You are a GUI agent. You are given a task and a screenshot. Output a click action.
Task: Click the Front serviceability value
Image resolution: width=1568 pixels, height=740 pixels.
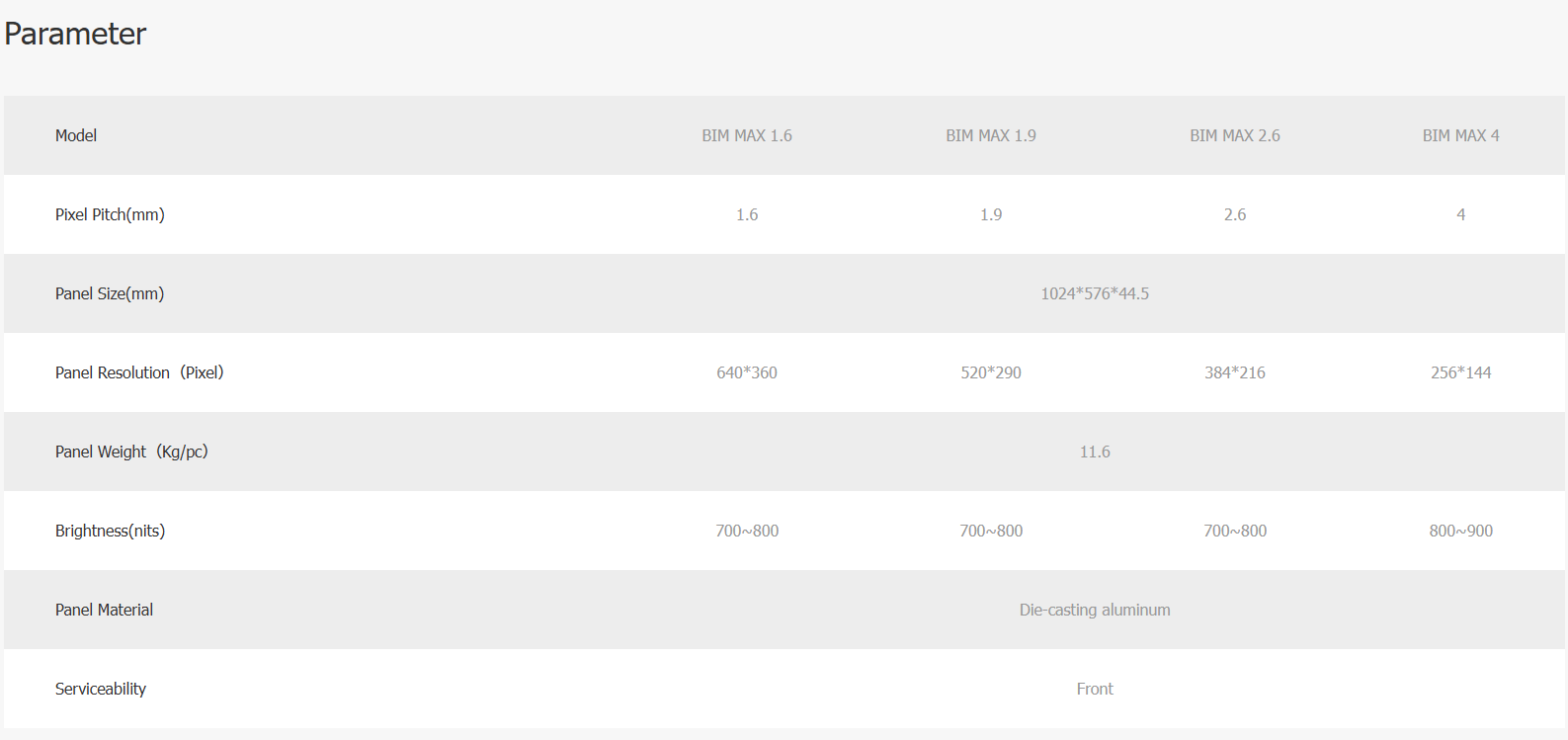pyautogui.click(x=1095, y=689)
